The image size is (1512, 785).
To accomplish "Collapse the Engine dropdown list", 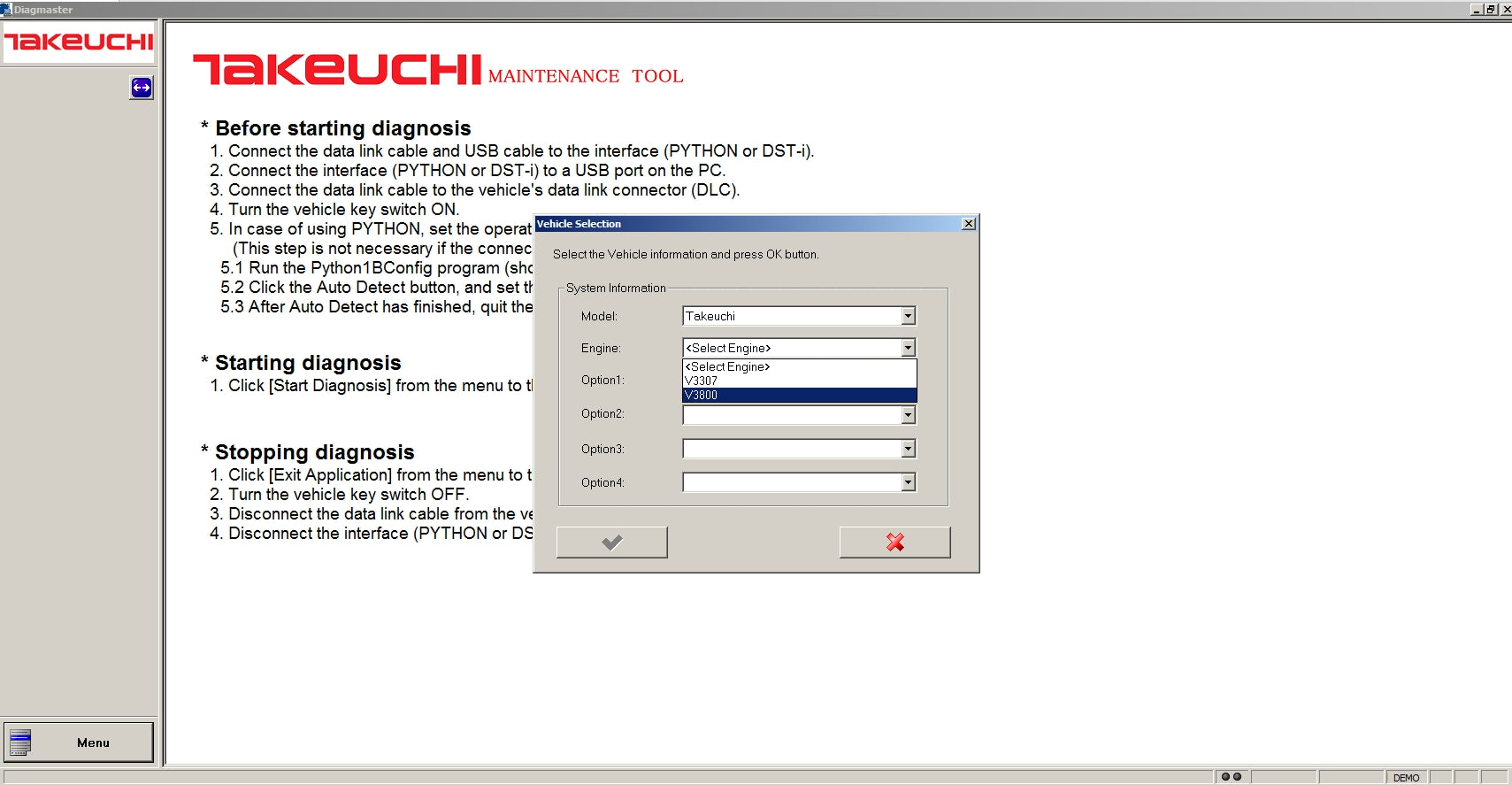I will [908, 348].
